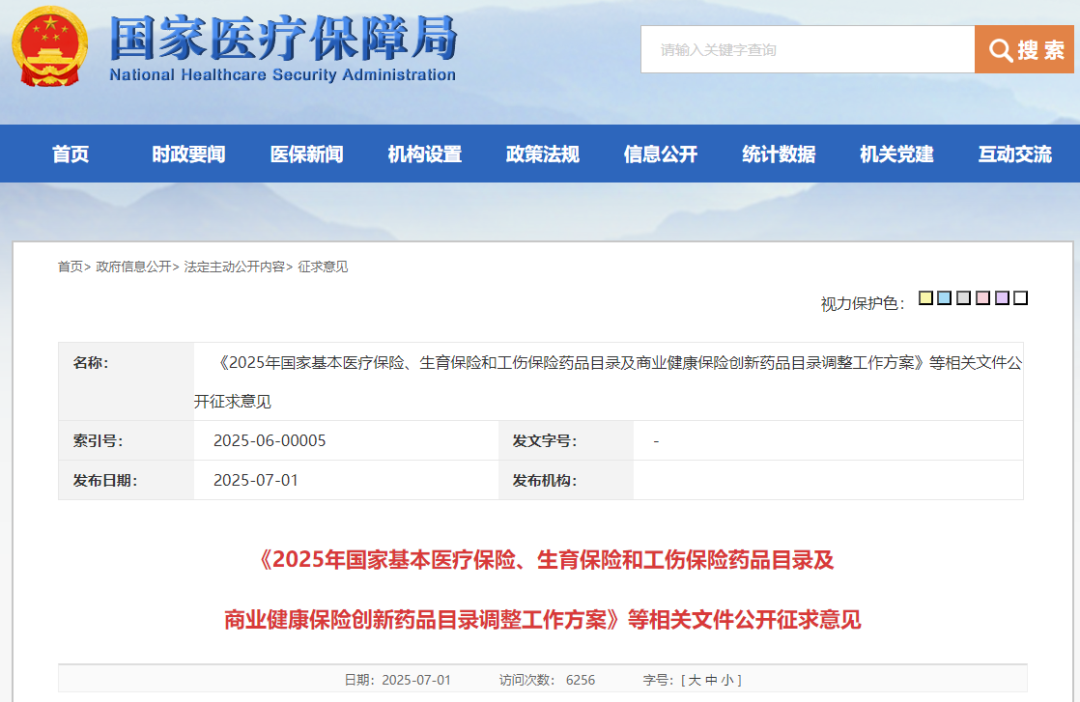This screenshot has height=702, width=1080.
Task: Open the 时政要闻 menu item
Action: click(187, 154)
